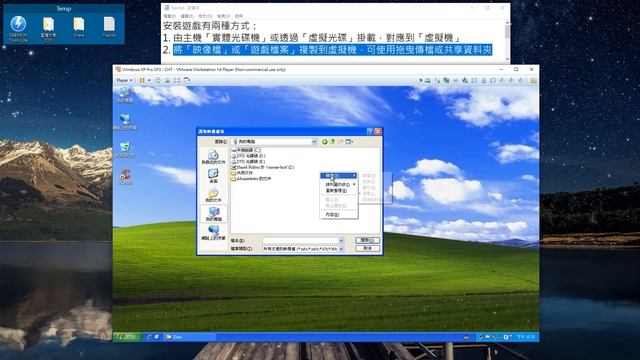The width and height of the screenshot is (640, 360).
Task: Click Send Ctrl+Alt+Del icon in VMware toolbar
Action: click(158, 80)
